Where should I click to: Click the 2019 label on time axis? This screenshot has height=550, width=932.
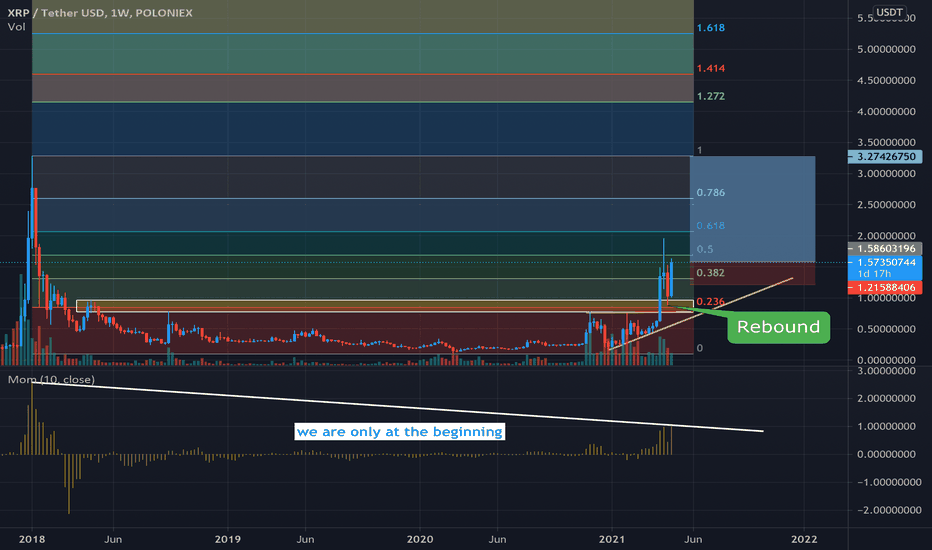[228, 539]
